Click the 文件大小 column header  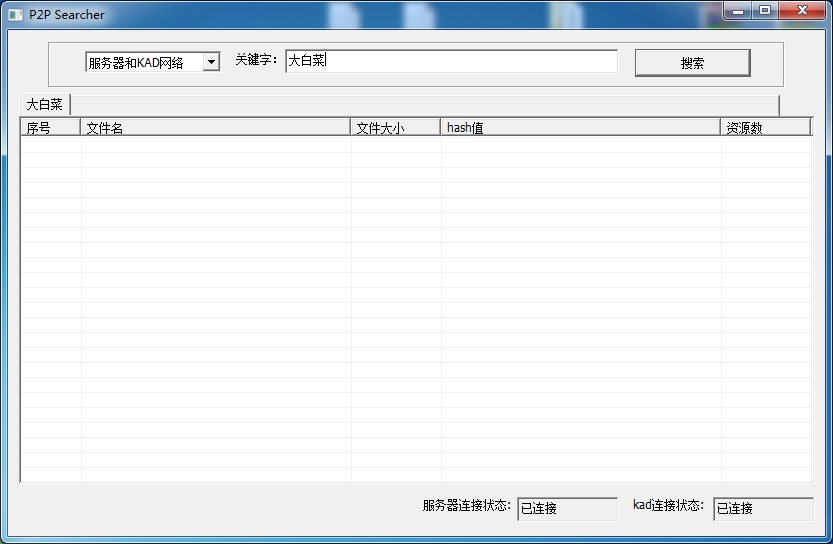tap(395, 127)
